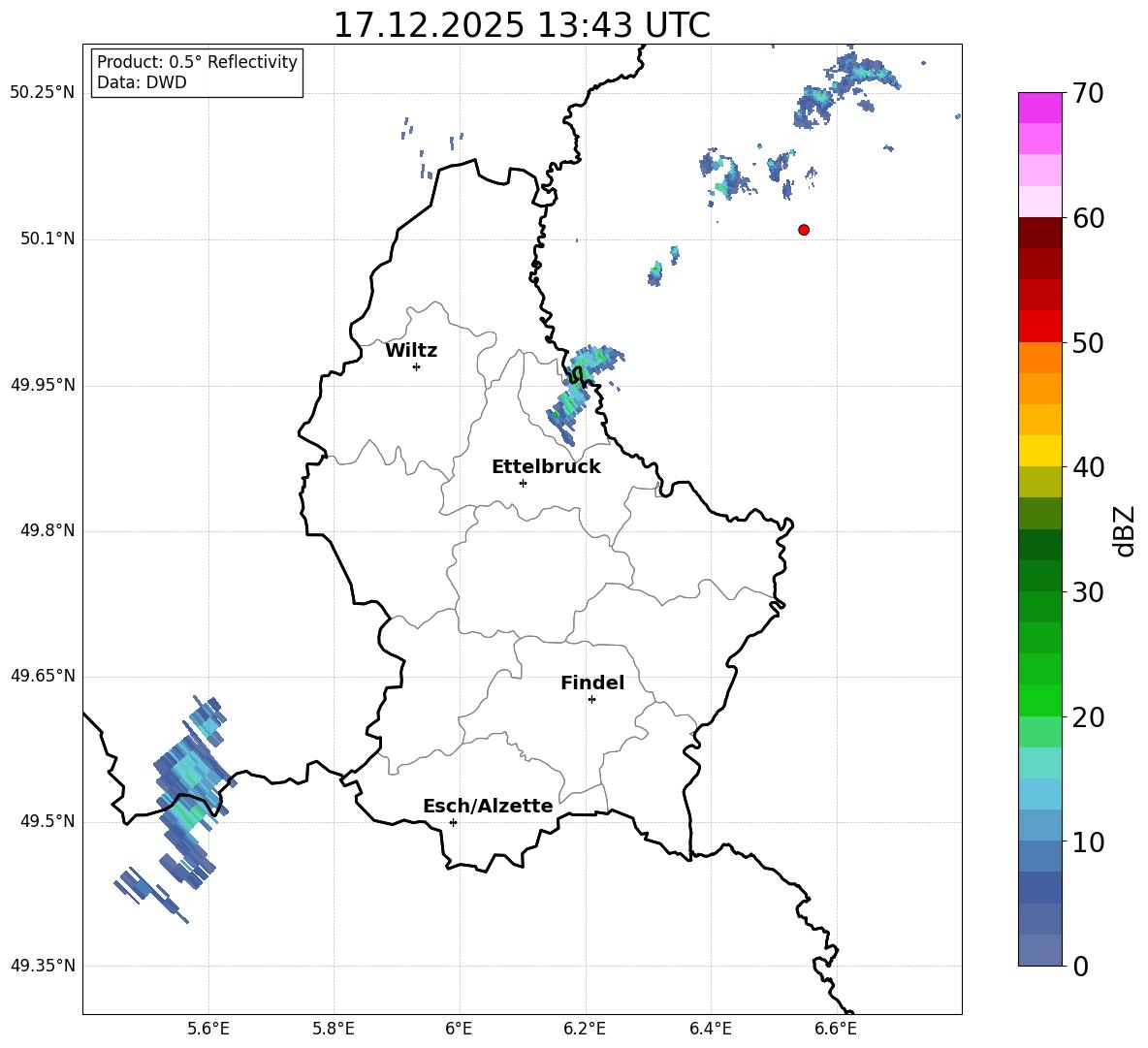Viewport: 1148px width, 1048px height.
Task: Click the Findel station cross marker
Action: pyautogui.click(x=591, y=700)
